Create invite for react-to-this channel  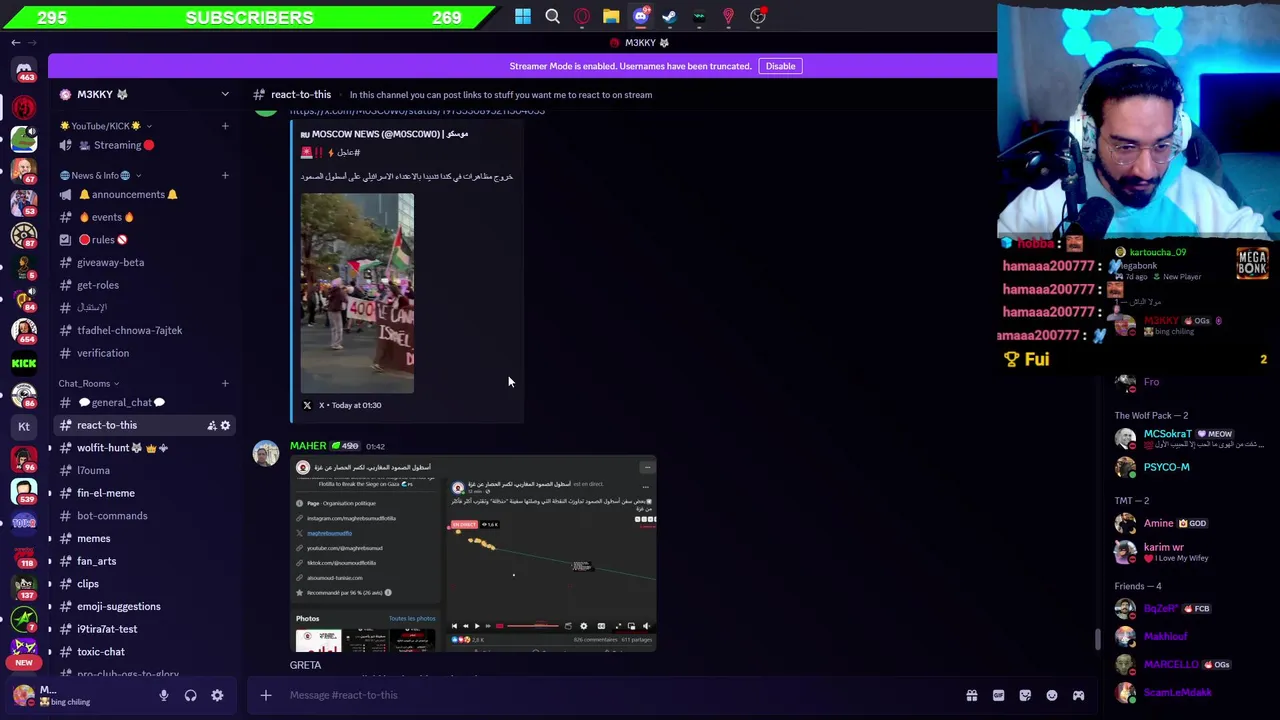click(211, 426)
